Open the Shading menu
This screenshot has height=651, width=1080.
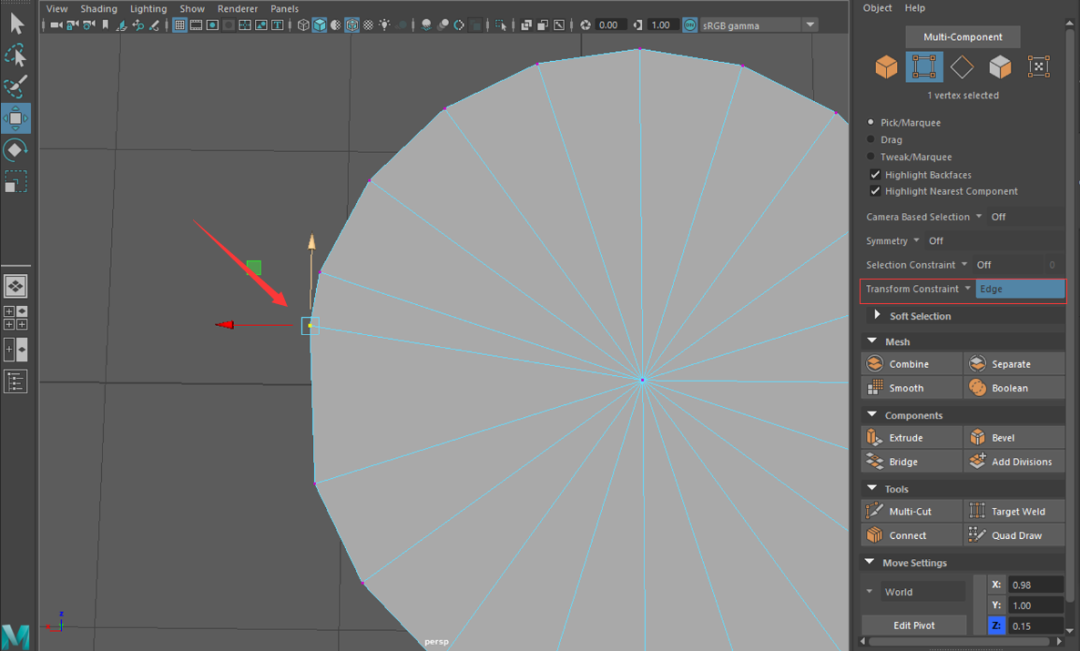click(x=98, y=8)
